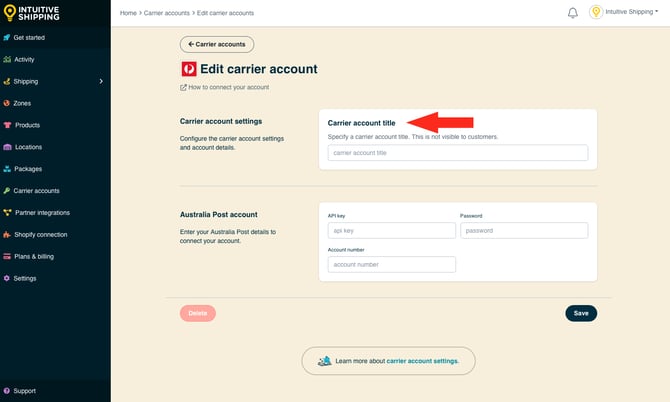Click the Carrier accounts key icon
Viewport: 670px width, 402px height.
click(6, 191)
